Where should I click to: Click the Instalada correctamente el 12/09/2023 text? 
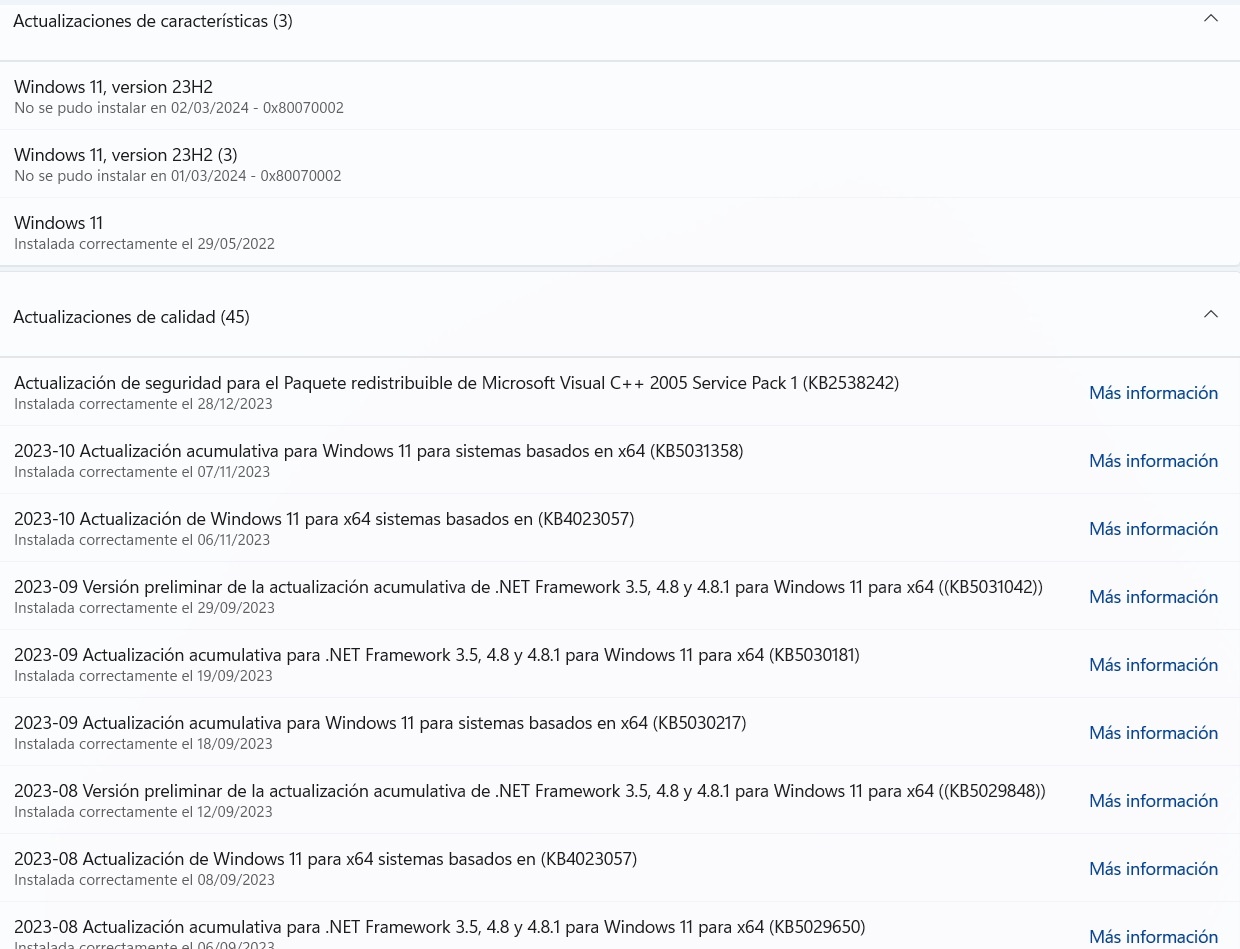click(x=143, y=812)
